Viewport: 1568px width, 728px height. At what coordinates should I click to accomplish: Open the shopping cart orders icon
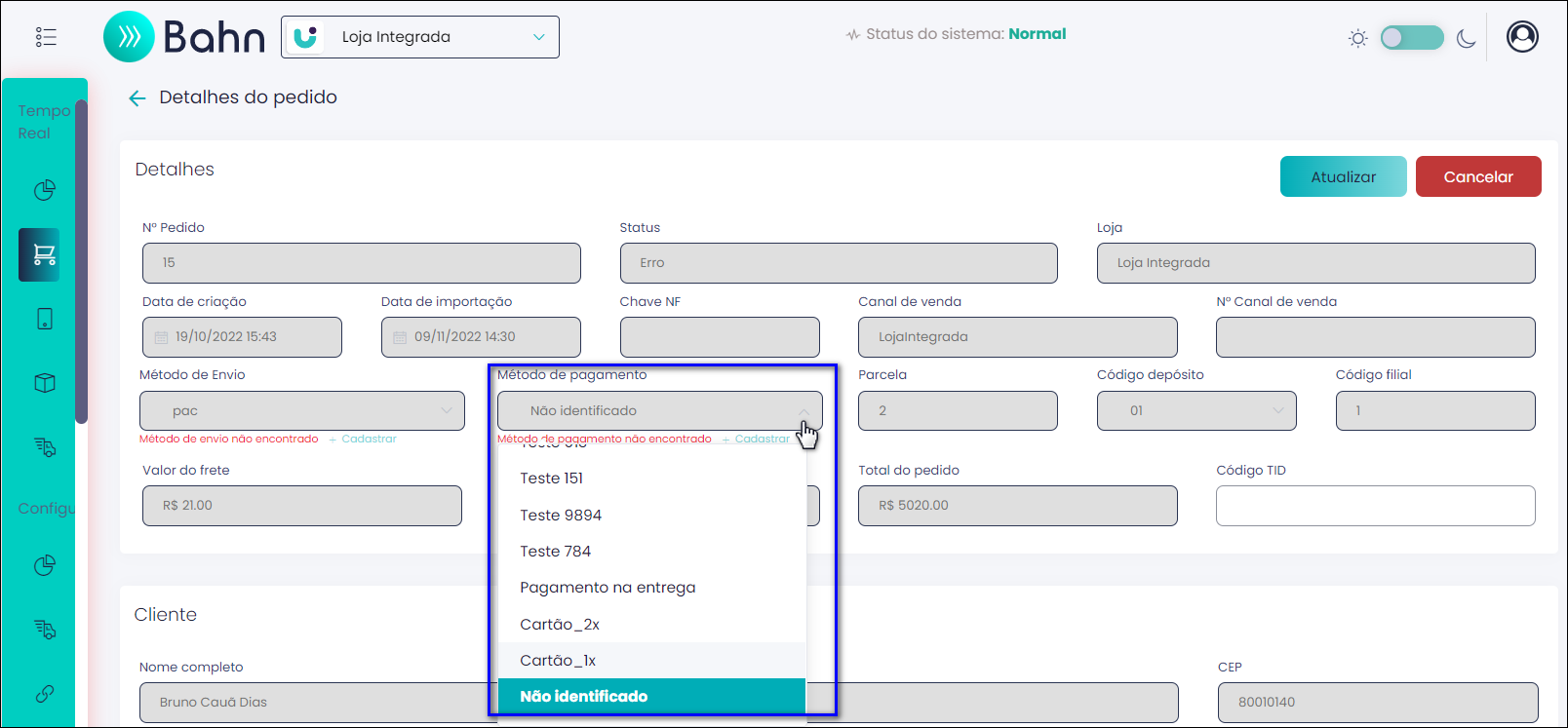tap(44, 254)
